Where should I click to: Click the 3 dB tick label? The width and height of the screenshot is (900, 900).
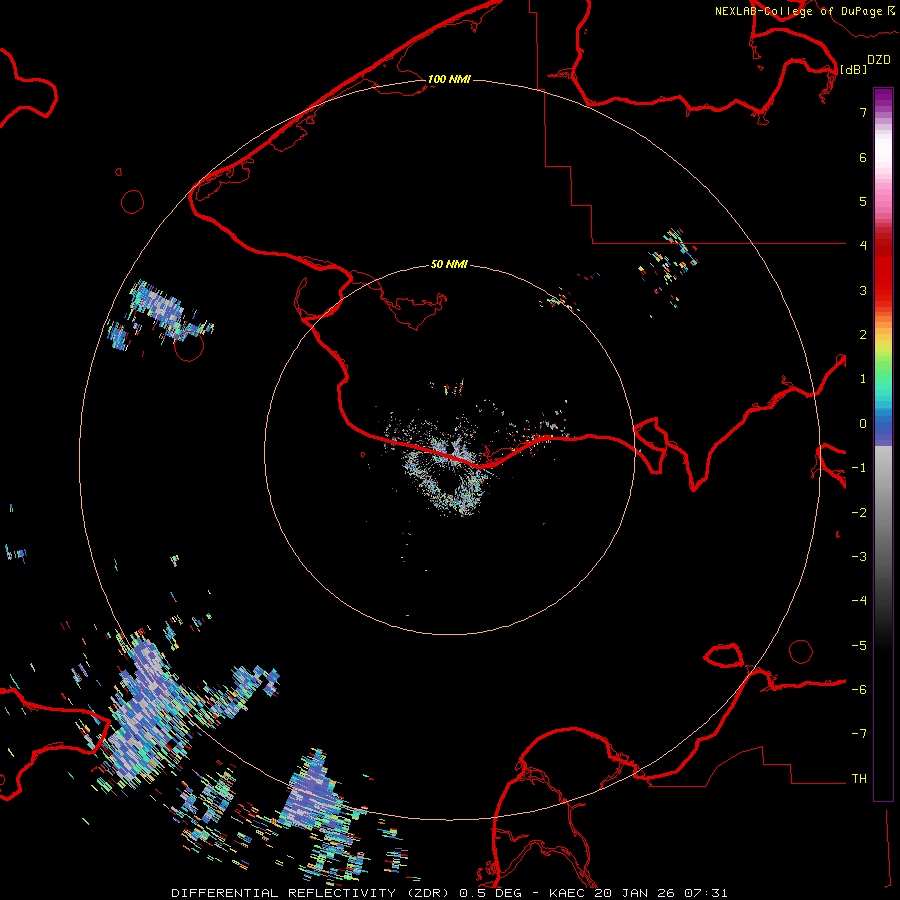point(863,290)
